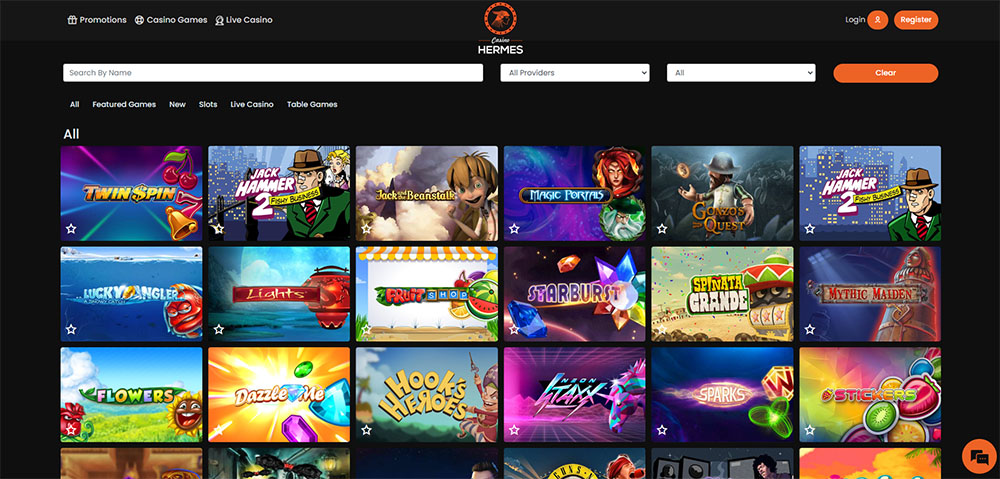Click the Clear filters button
This screenshot has width=1000, height=479.
pyautogui.click(x=885, y=73)
